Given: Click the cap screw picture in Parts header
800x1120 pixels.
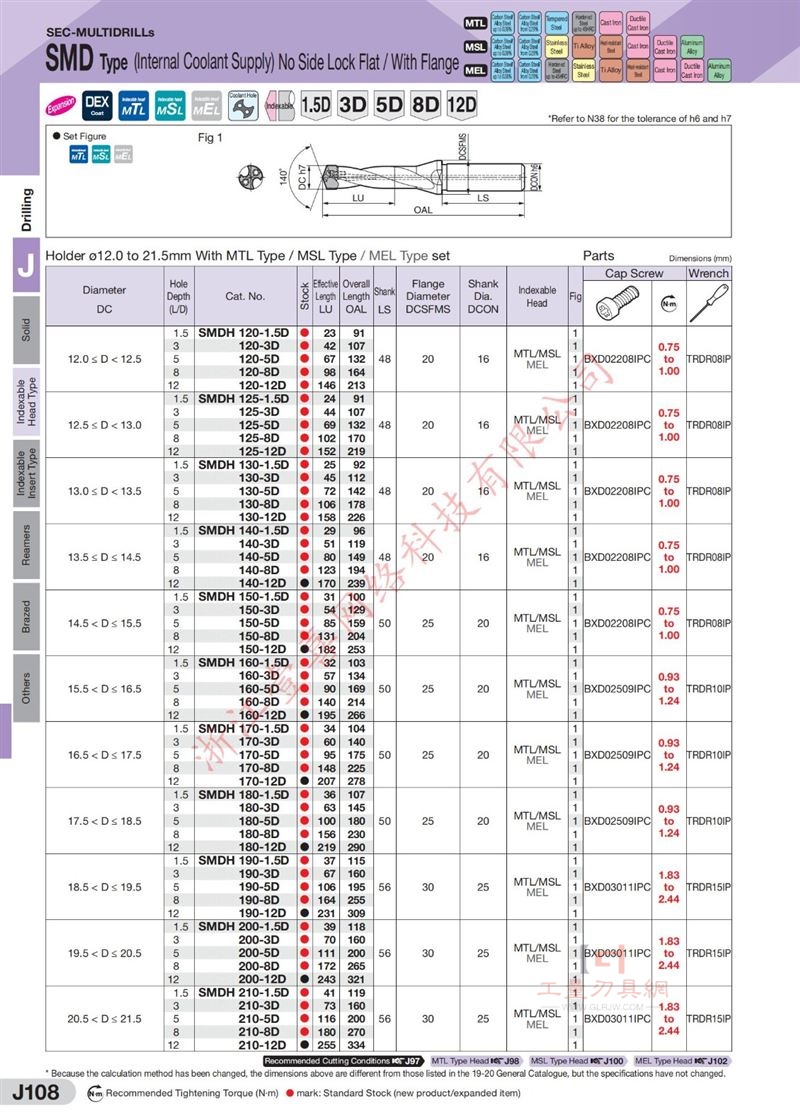Looking at the screenshot, I should pyautogui.click(x=616, y=304).
